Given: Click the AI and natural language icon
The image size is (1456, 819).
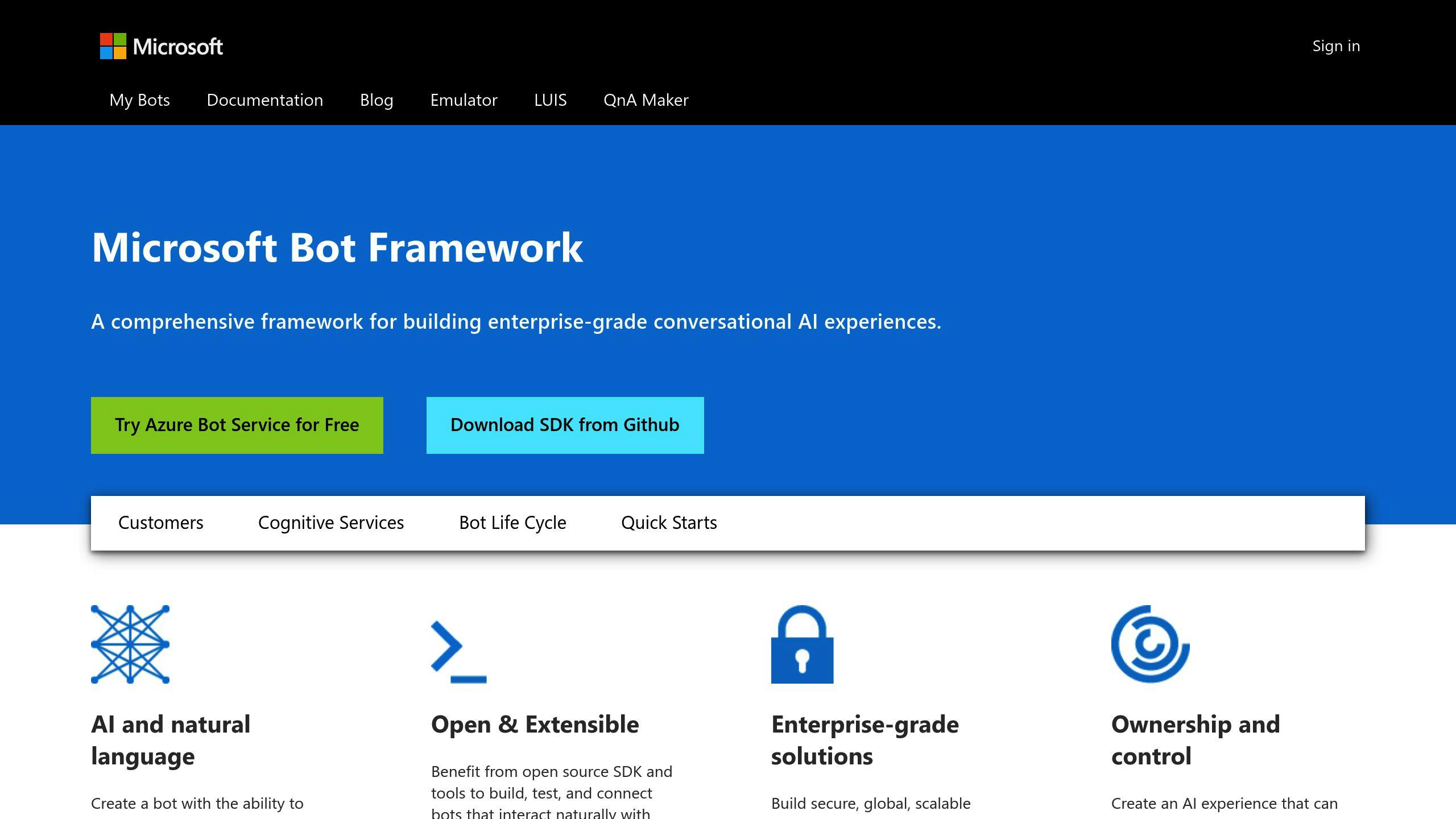Looking at the screenshot, I should click(x=130, y=644).
